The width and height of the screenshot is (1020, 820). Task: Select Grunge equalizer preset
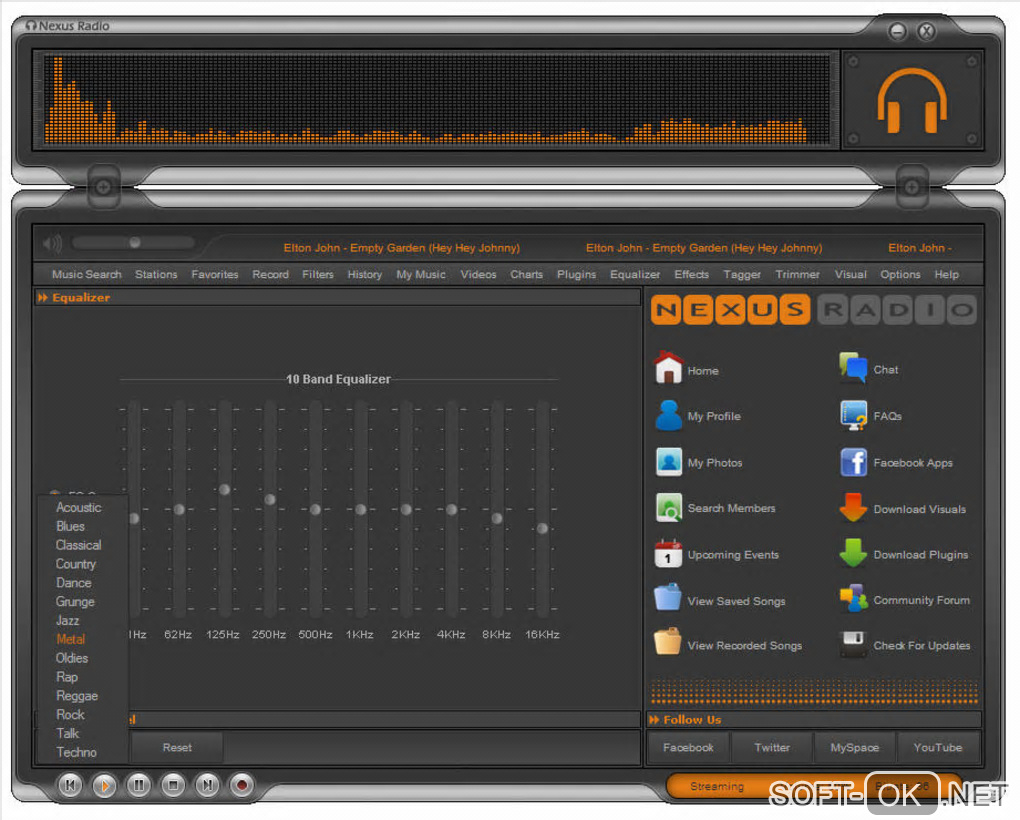tap(75, 602)
